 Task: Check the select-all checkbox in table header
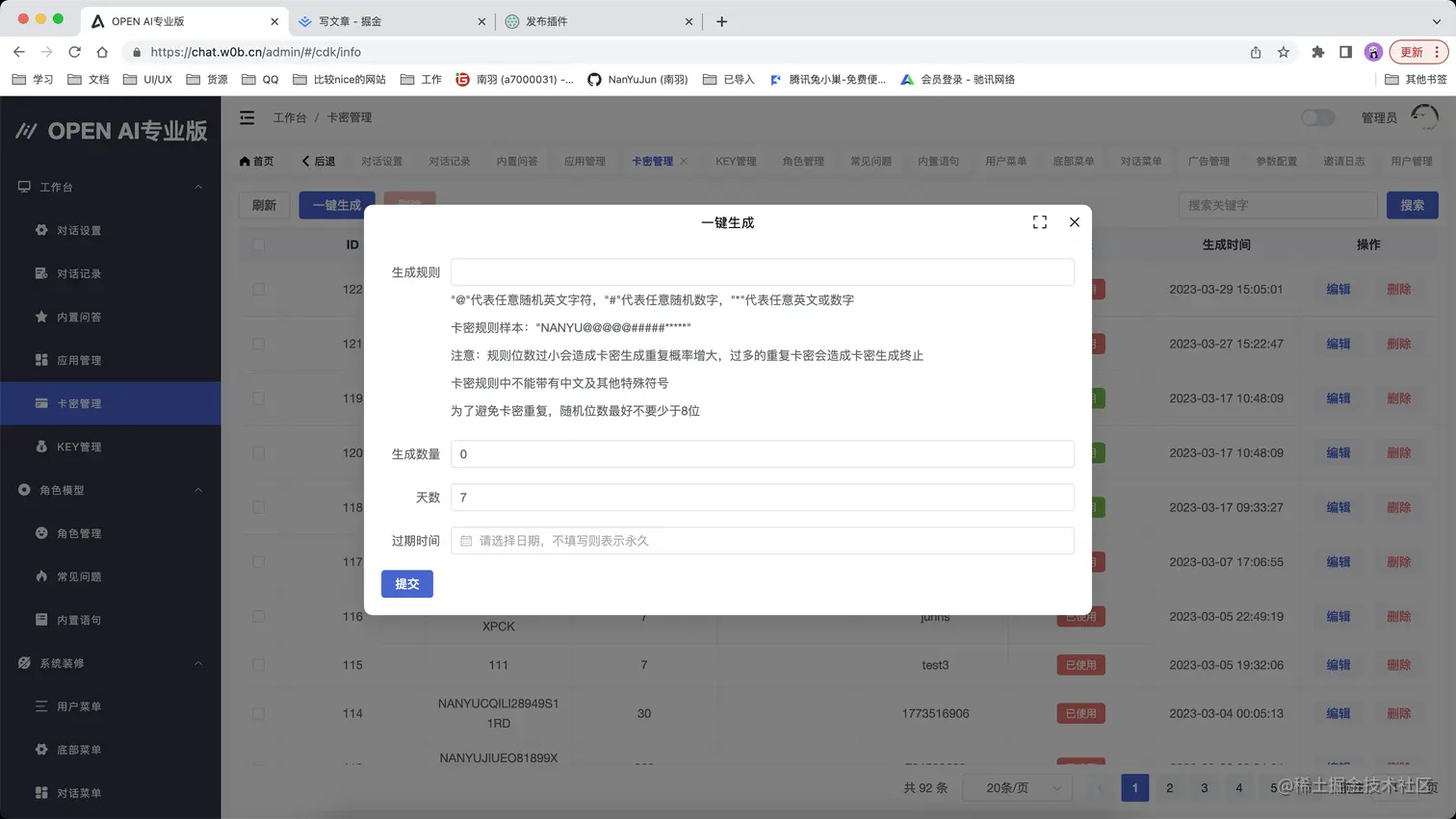tap(257, 244)
